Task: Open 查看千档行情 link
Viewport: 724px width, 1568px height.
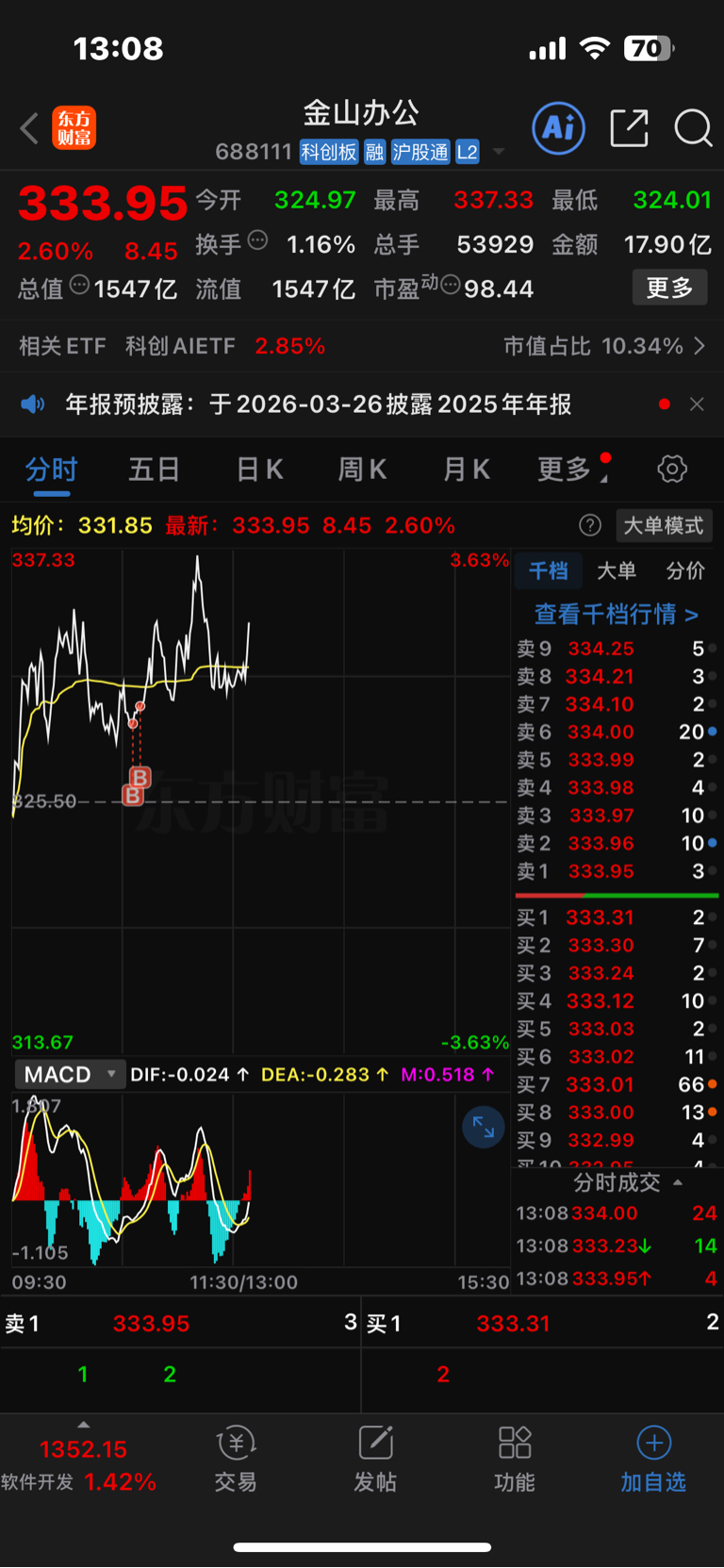Action: coord(617,615)
